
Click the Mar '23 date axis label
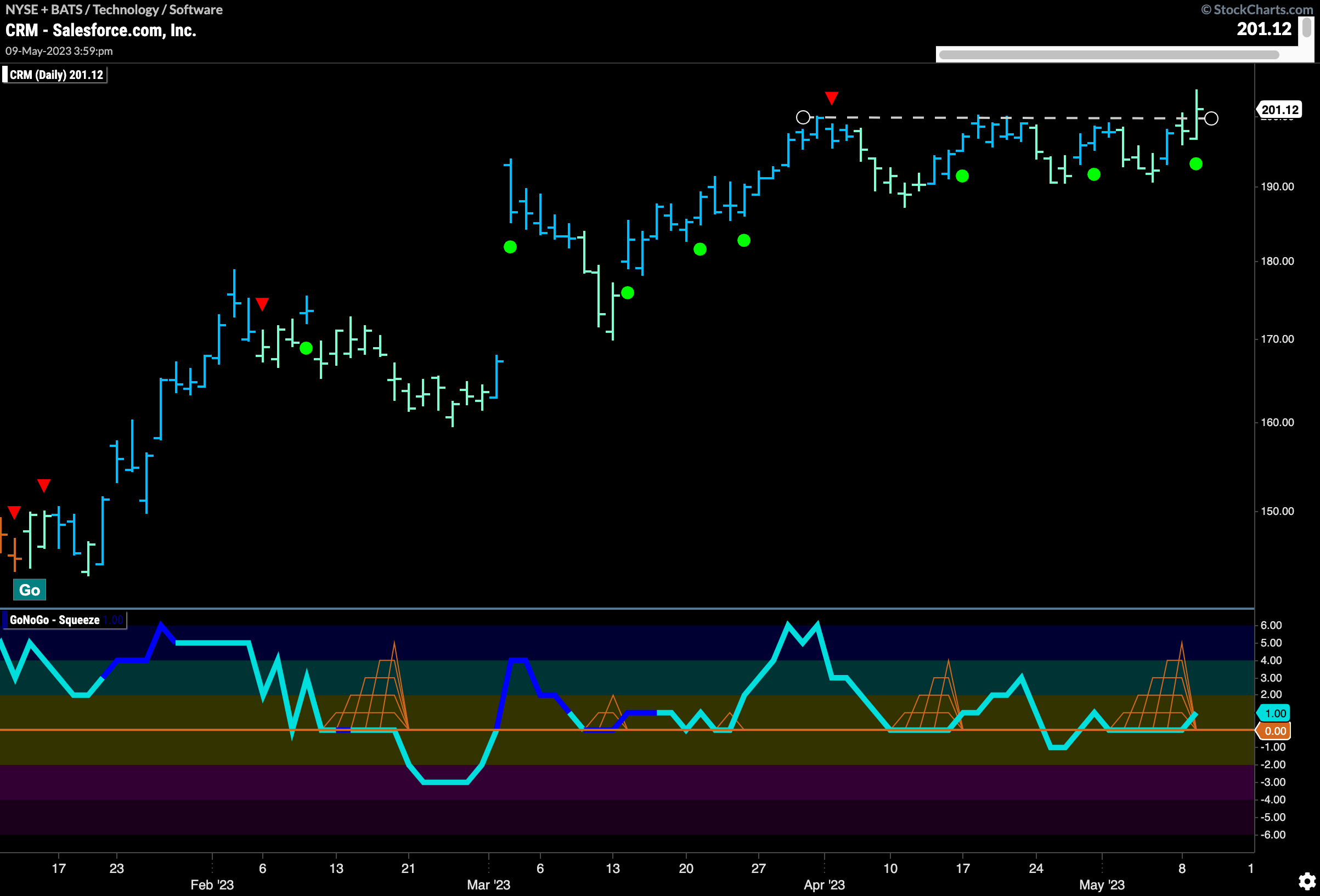tap(488, 884)
